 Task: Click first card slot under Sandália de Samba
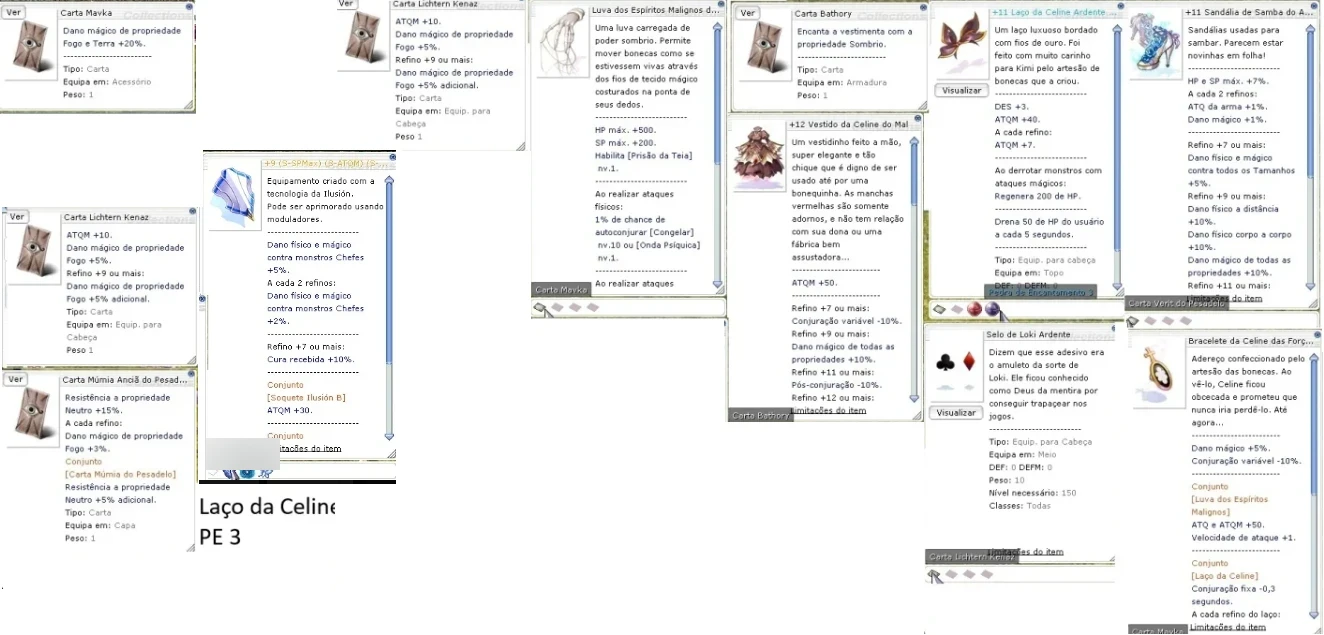[1133, 321]
